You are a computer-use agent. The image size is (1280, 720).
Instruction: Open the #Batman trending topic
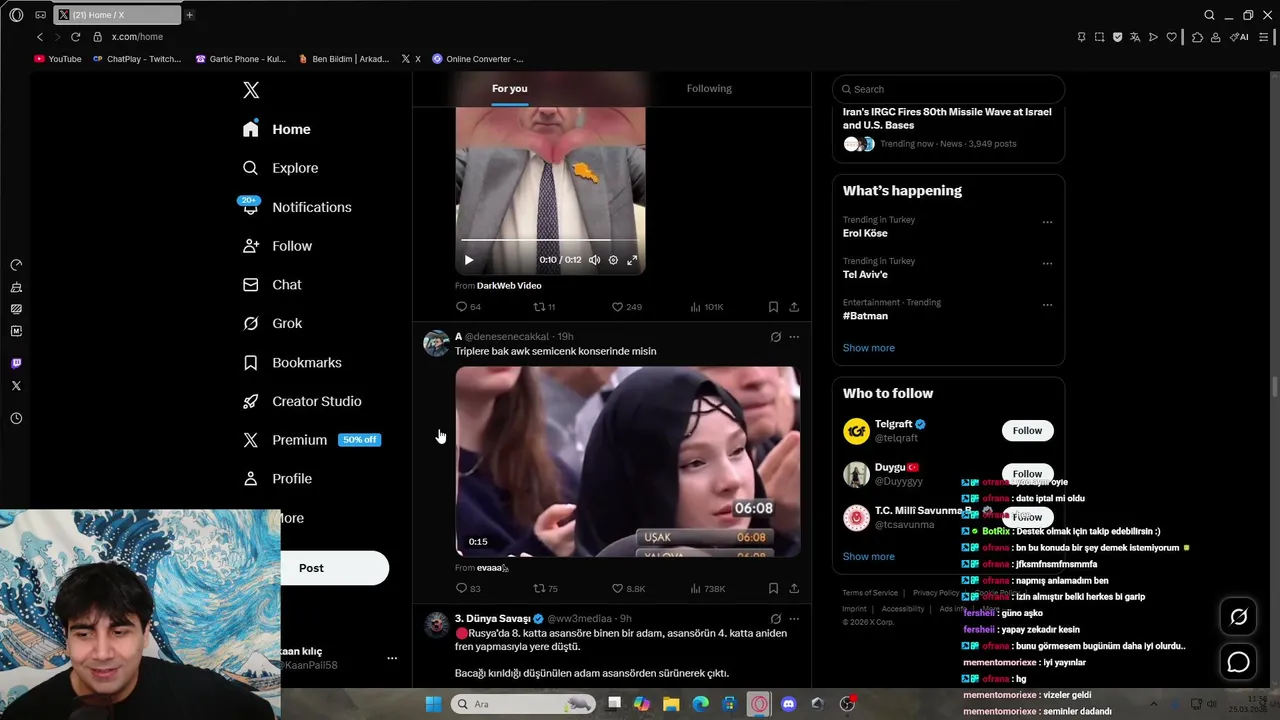865,316
